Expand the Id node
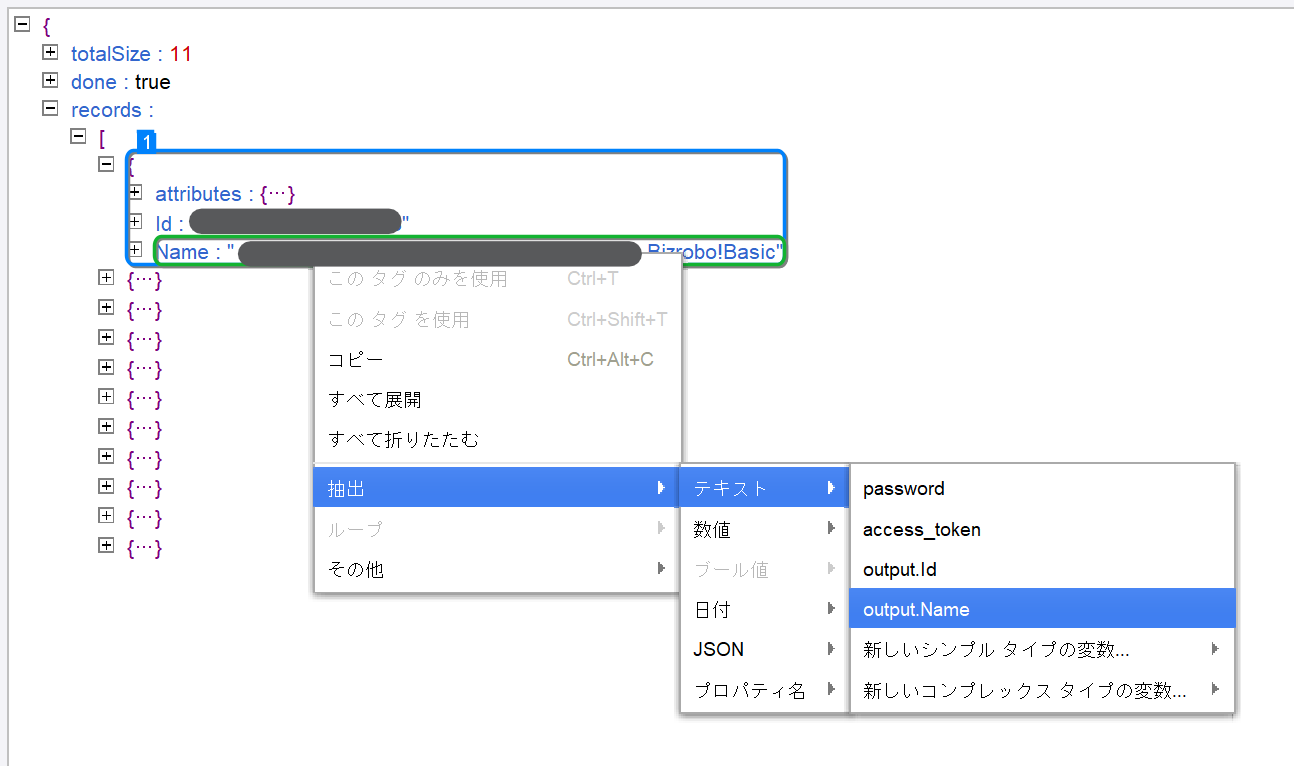1294x766 pixels. click(x=135, y=221)
